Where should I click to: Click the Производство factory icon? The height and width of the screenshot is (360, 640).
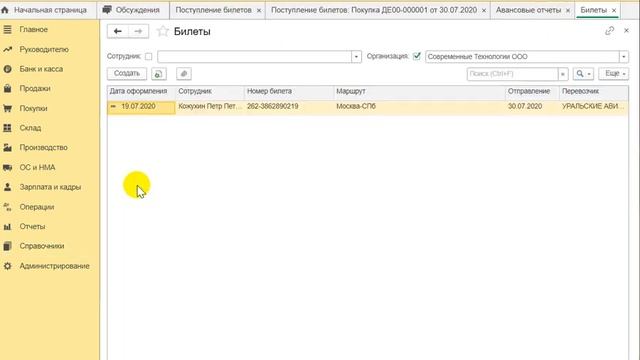(x=7, y=147)
